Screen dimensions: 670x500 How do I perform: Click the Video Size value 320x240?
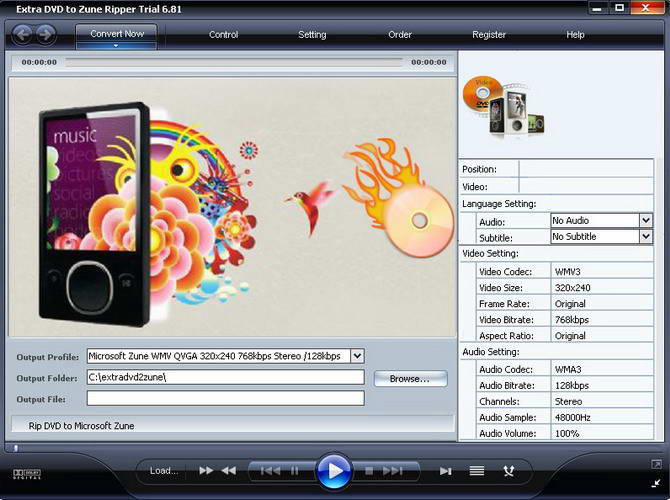pos(573,288)
